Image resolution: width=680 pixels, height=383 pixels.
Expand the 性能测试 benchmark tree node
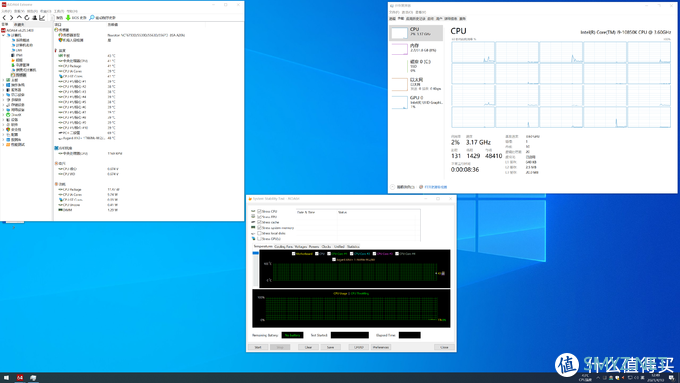pyautogui.click(x=3, y=144)
